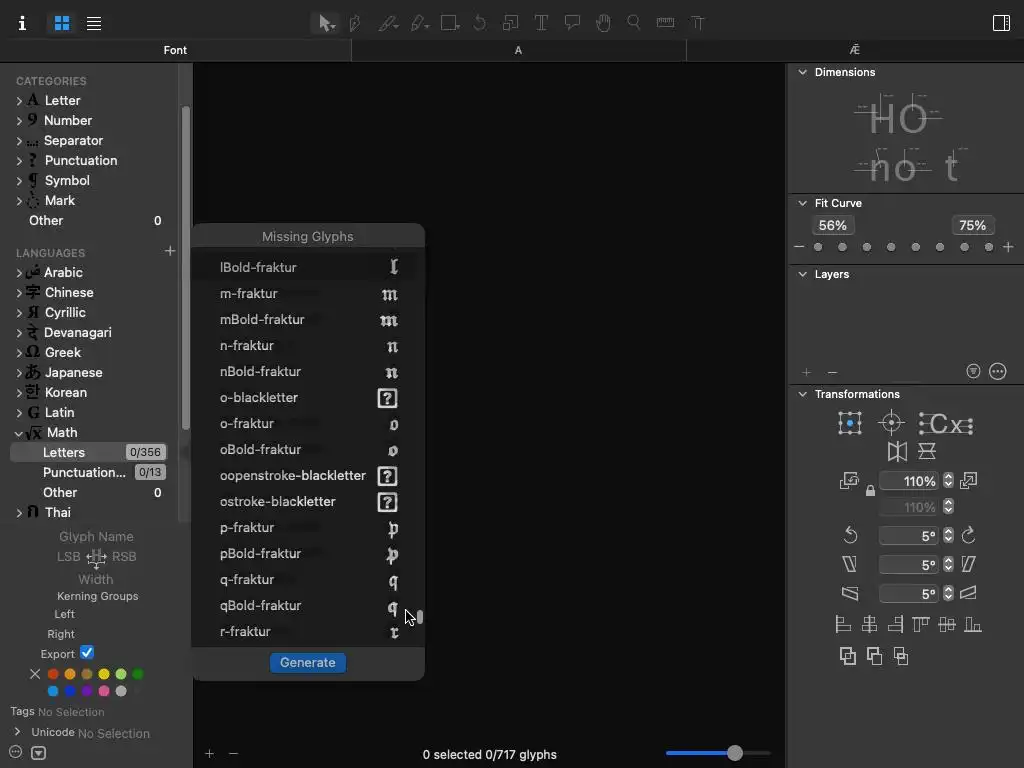
Task: Click the top 110% scale field
Action: tap(909, 481)
